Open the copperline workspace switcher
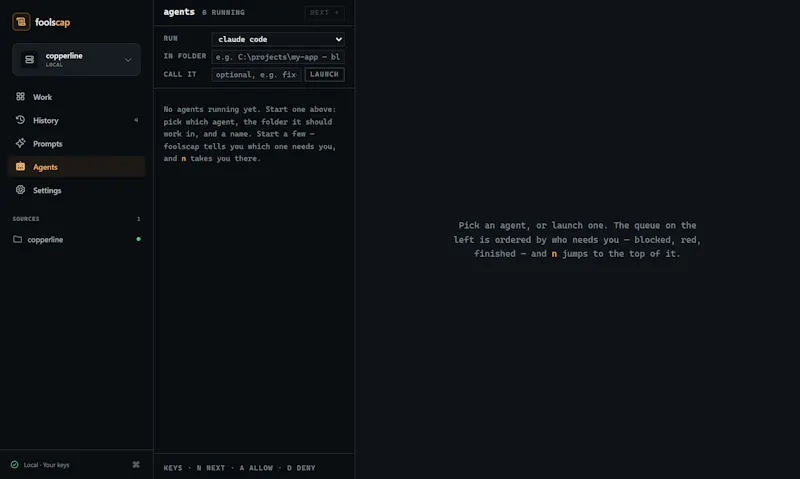Screen dimensions: 800x479 (77, 60)
